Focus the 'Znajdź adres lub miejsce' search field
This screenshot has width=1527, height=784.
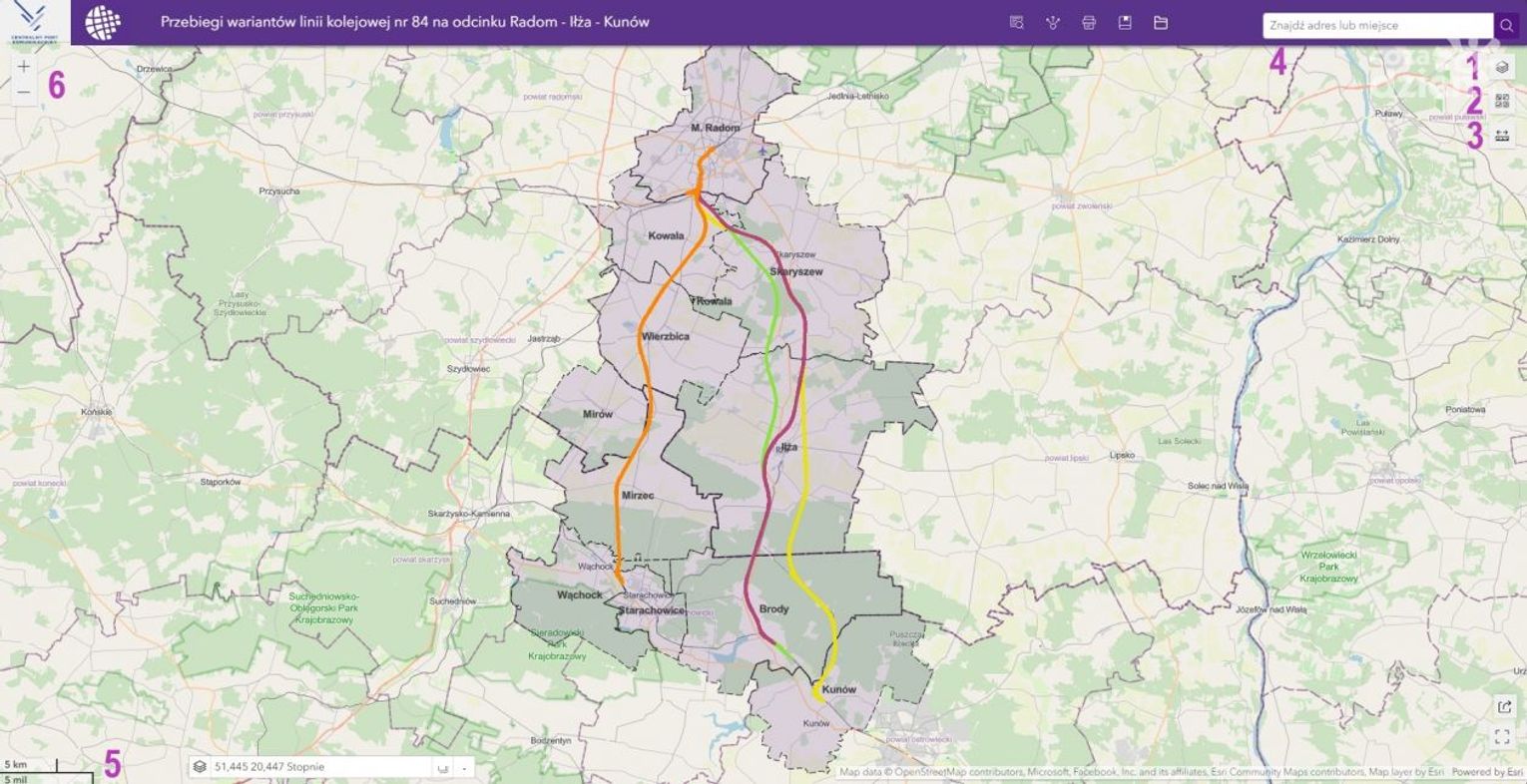click(1377, 25)
